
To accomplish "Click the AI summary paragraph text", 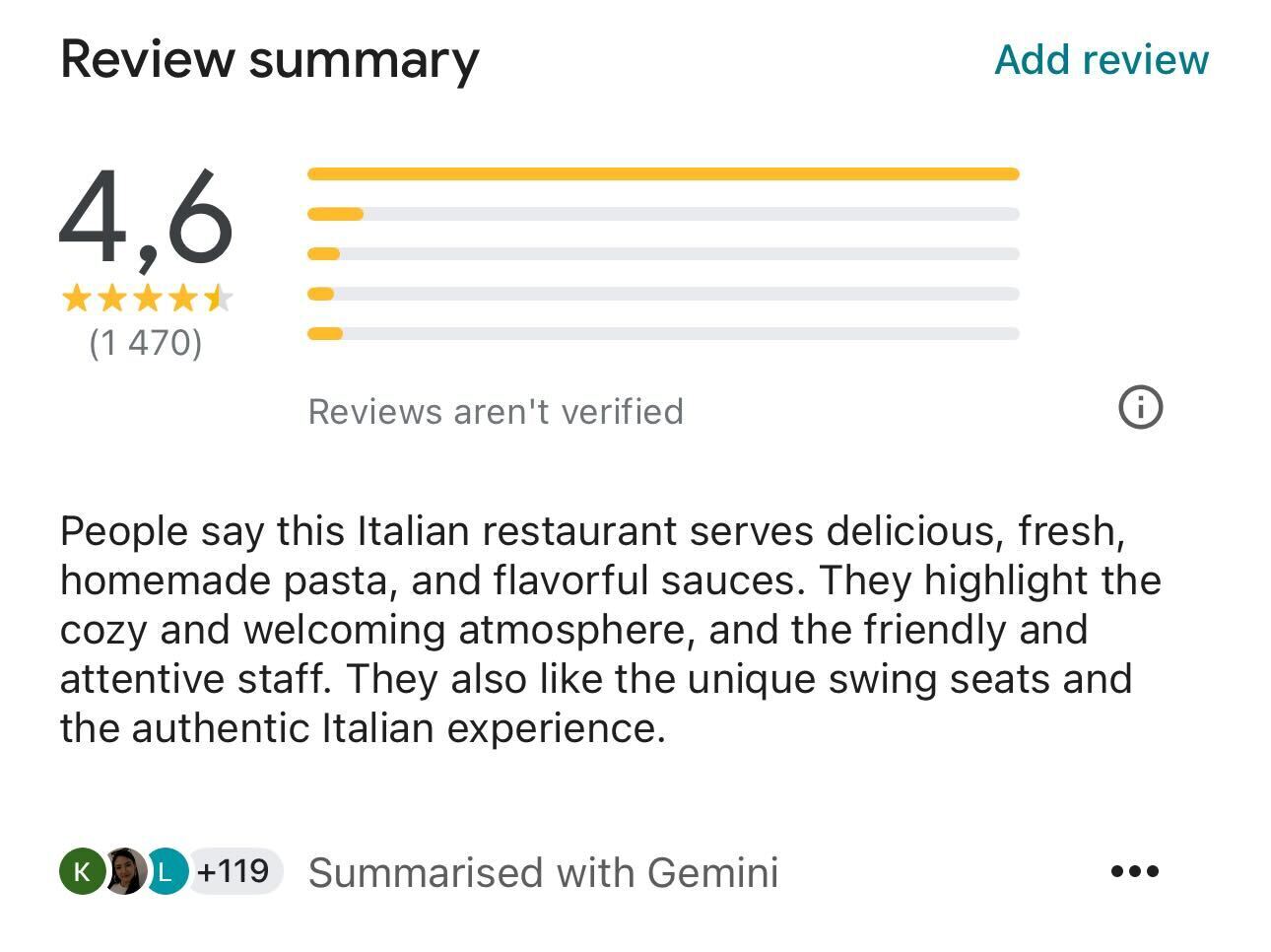I will [611, 629].
